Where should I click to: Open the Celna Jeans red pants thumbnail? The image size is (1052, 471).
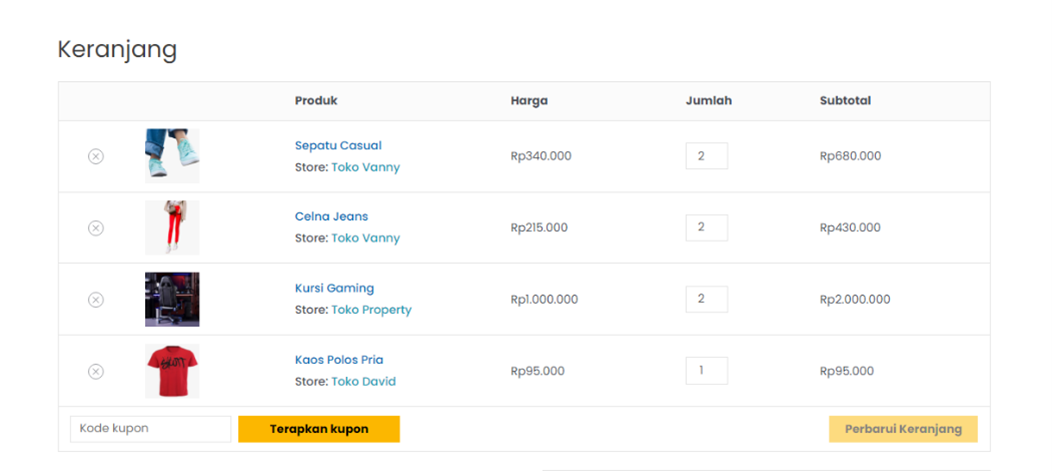pos(172,228)
